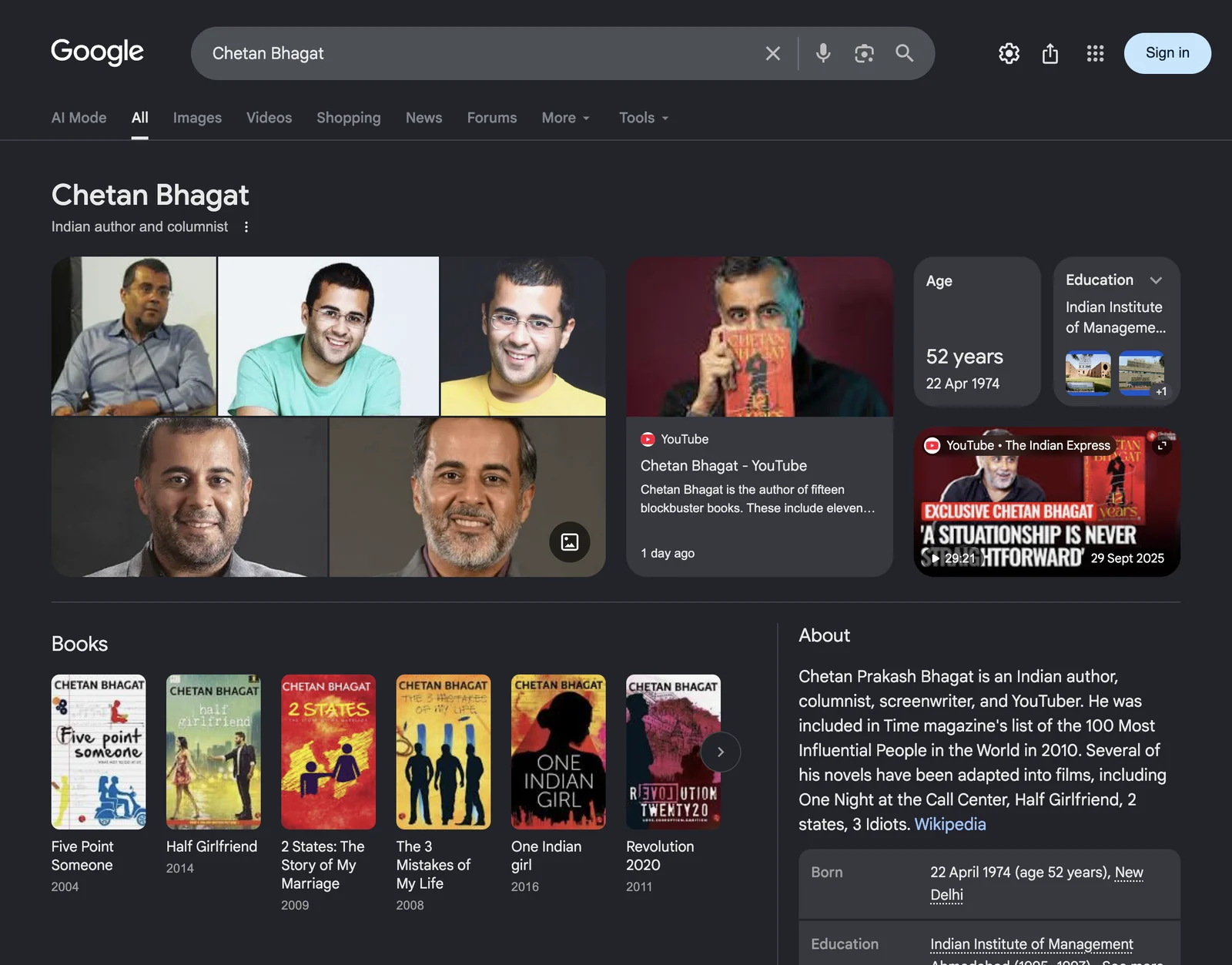
Task: Click the YouTube icon on video thumbnail
Action: coord(932,445)
